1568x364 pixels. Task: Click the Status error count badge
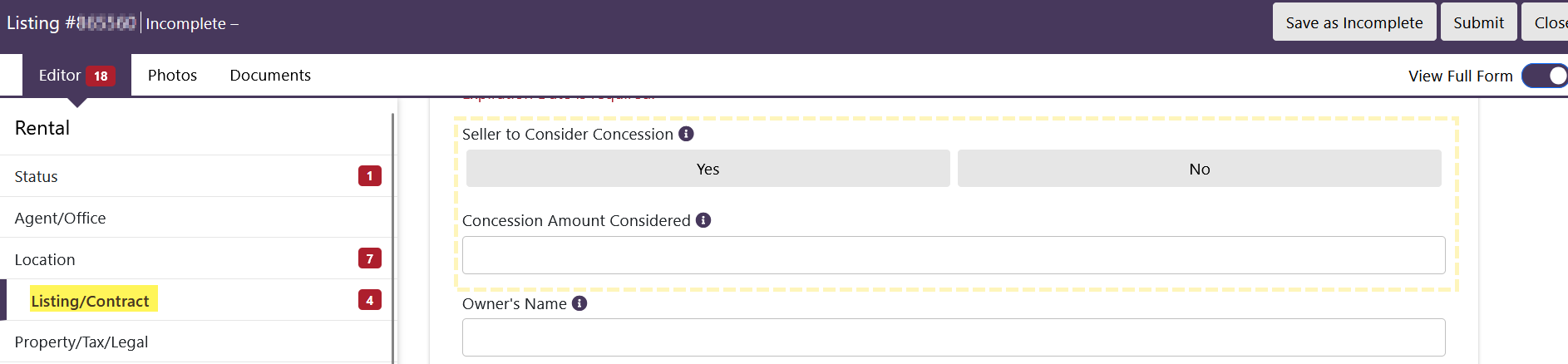tap(370, 176)
